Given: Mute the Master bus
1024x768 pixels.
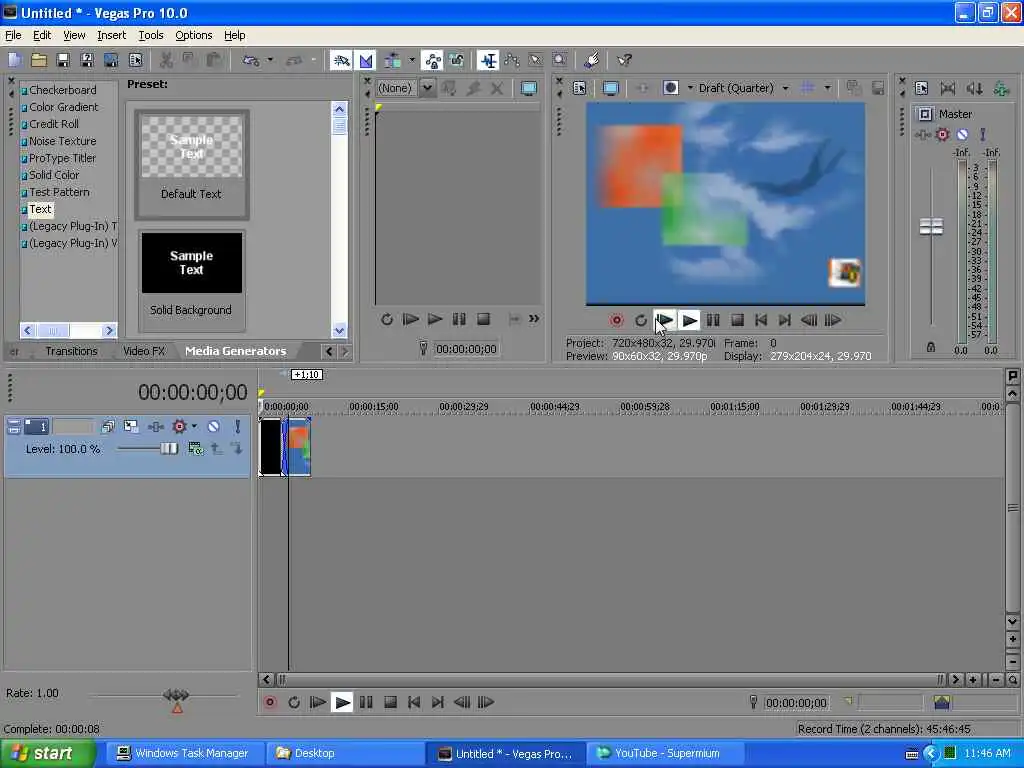Looking at the screenshot, I should click(x=963, y=135).
